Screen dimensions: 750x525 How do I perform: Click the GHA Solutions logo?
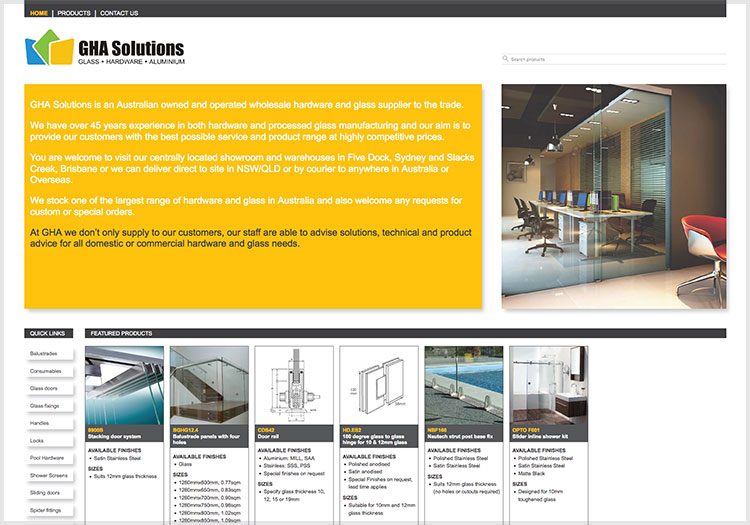105,47
